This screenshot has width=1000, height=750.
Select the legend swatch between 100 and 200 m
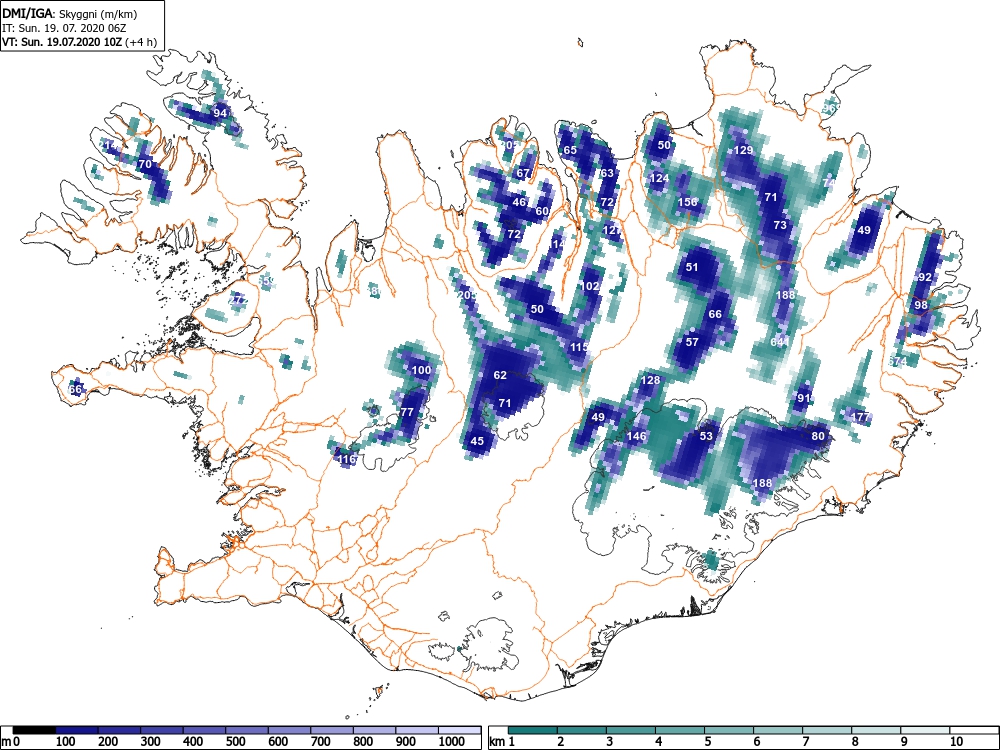pos(77,730)
